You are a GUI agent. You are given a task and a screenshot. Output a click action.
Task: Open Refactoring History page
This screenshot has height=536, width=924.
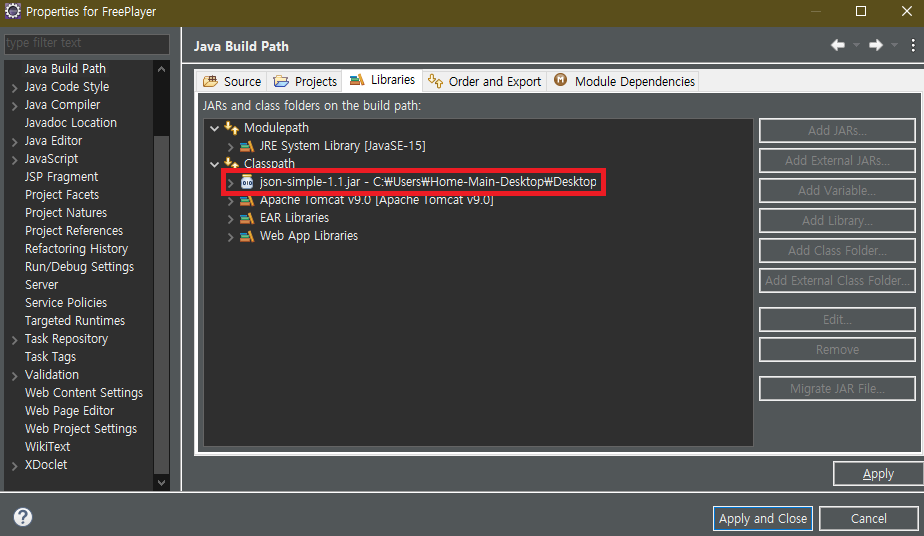point(76,249)
